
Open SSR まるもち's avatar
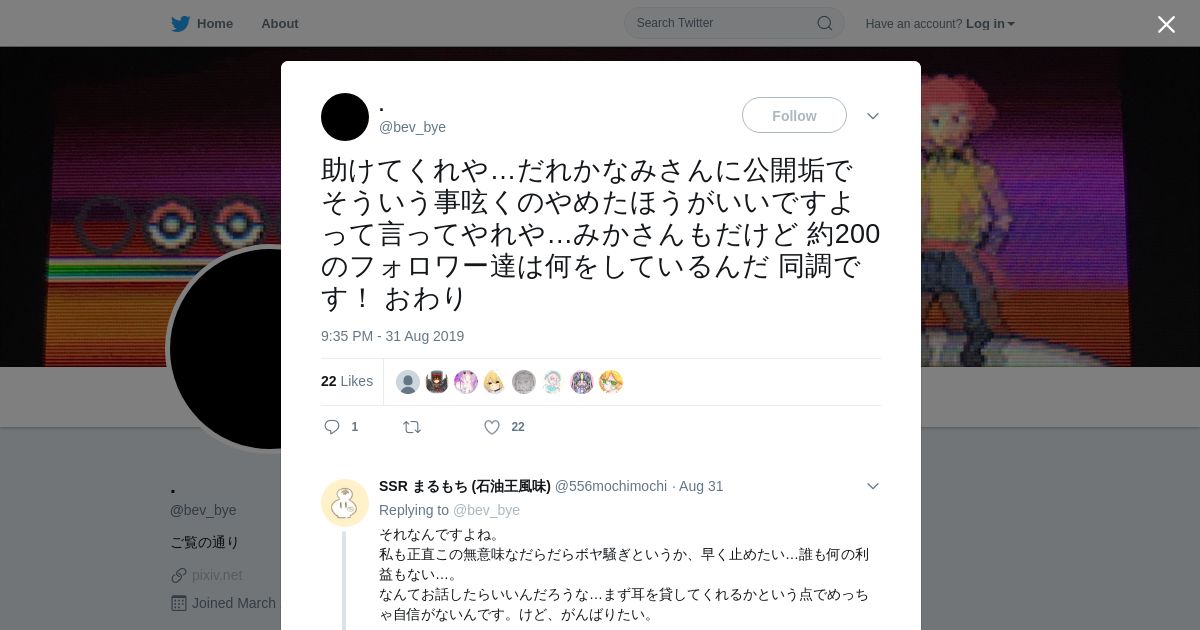click(345, 502)
